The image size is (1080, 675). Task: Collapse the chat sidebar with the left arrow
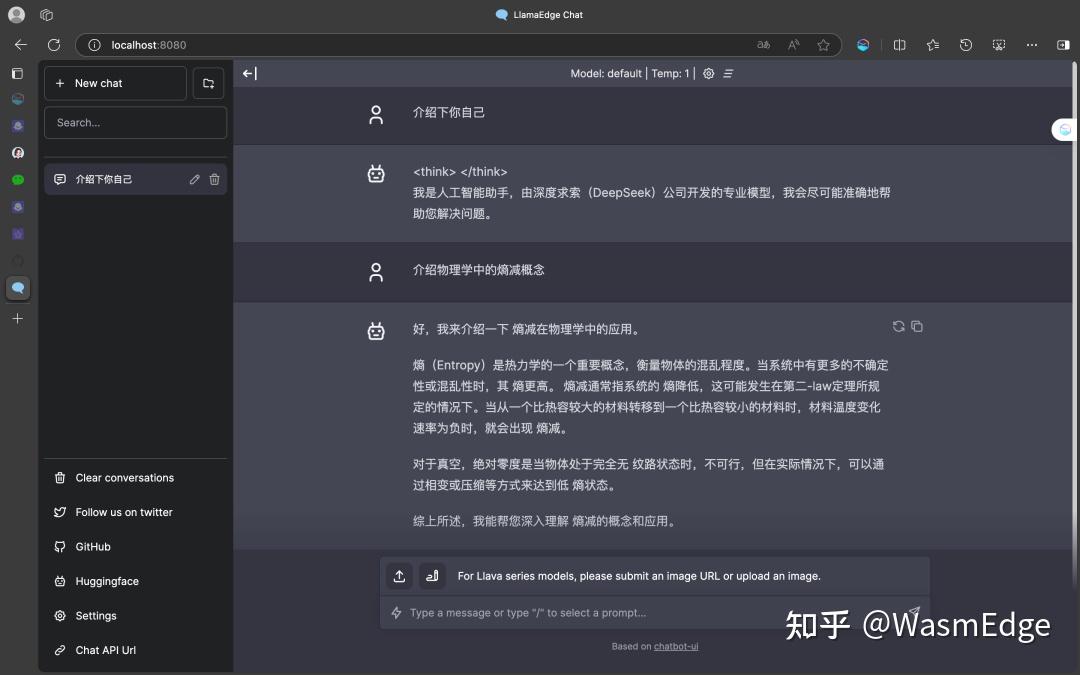(248, 73)
